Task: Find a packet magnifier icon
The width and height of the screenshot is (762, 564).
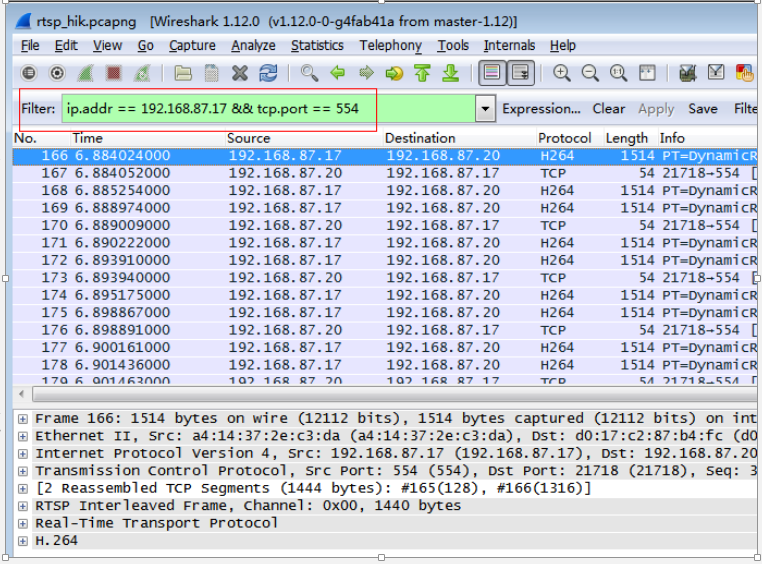Action: (309, 73)
